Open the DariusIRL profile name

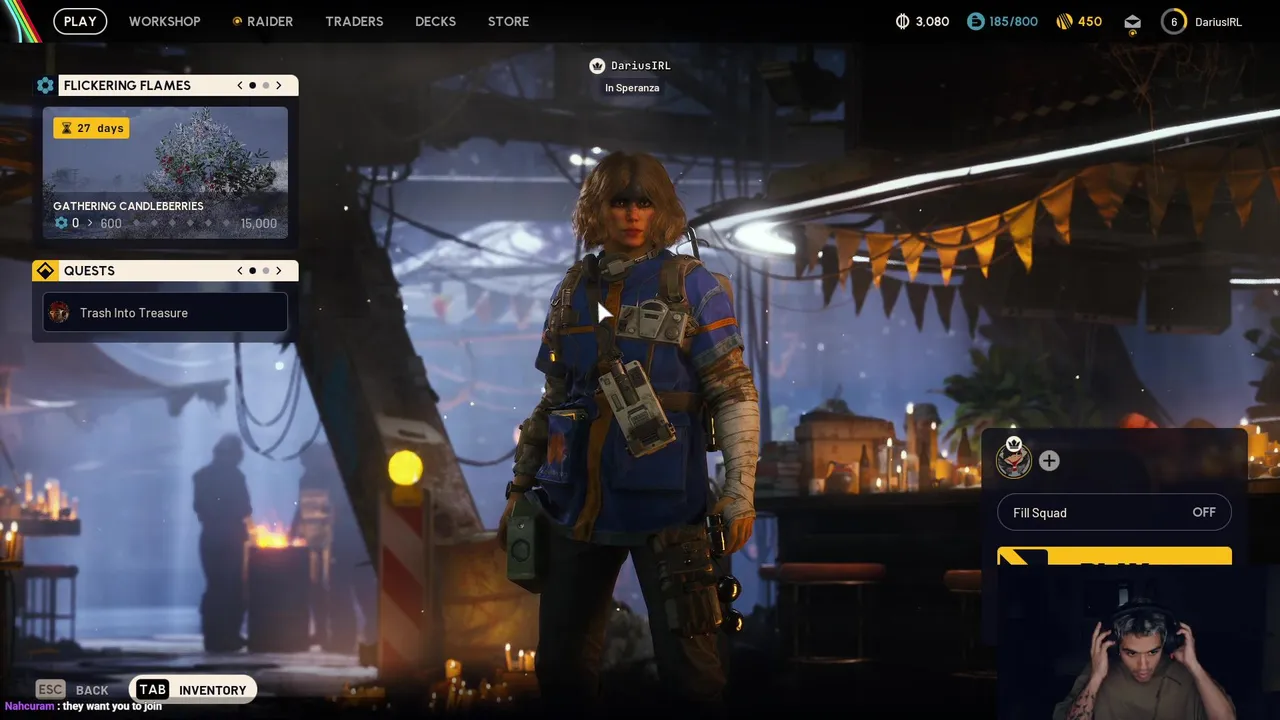[1218, 22]
